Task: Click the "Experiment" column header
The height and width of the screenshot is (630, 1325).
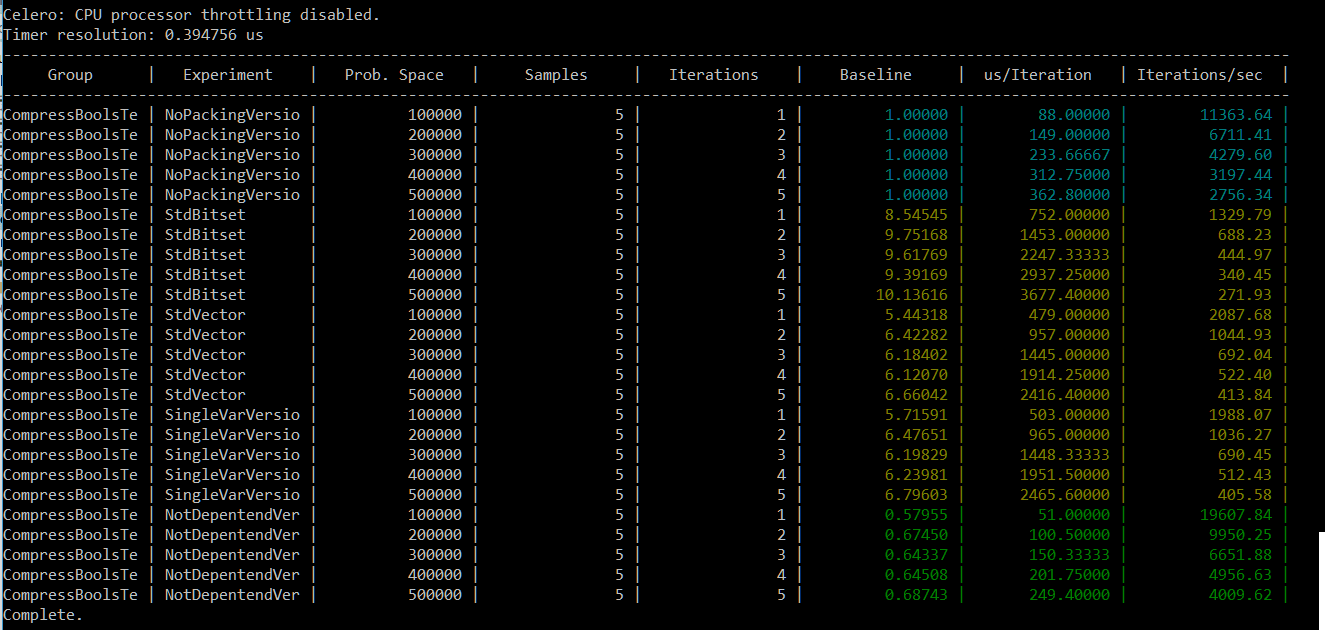Action: [x=228, y=75]
